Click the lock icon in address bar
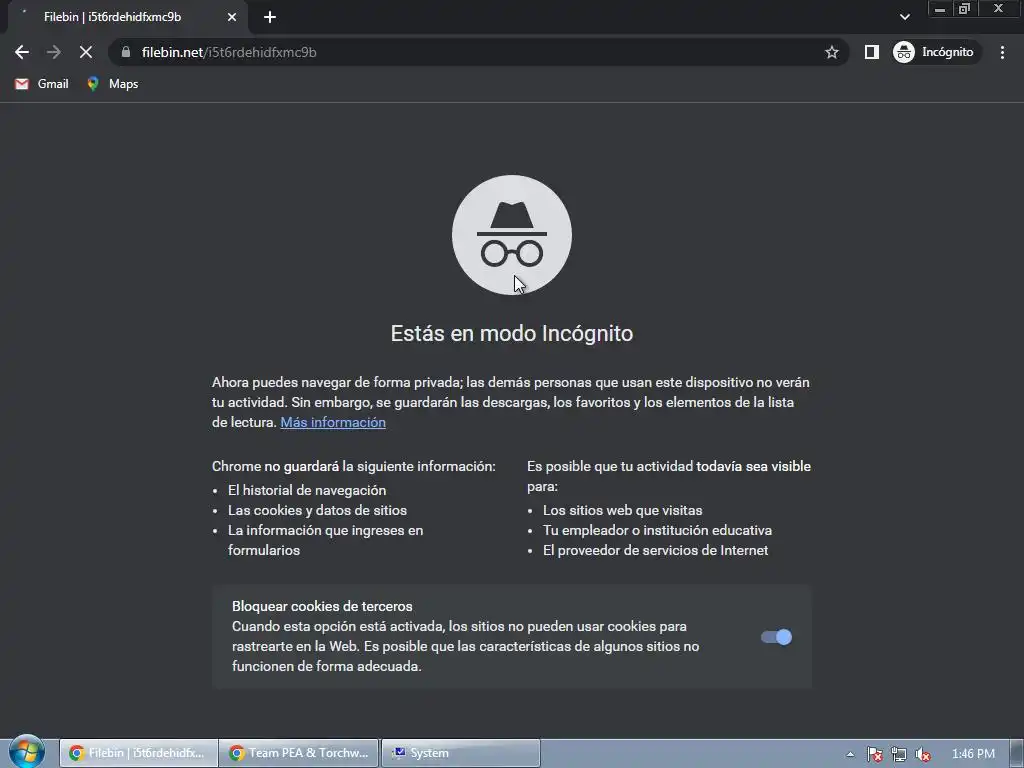This screenshot has height=768, width=1024. point(126,52)
